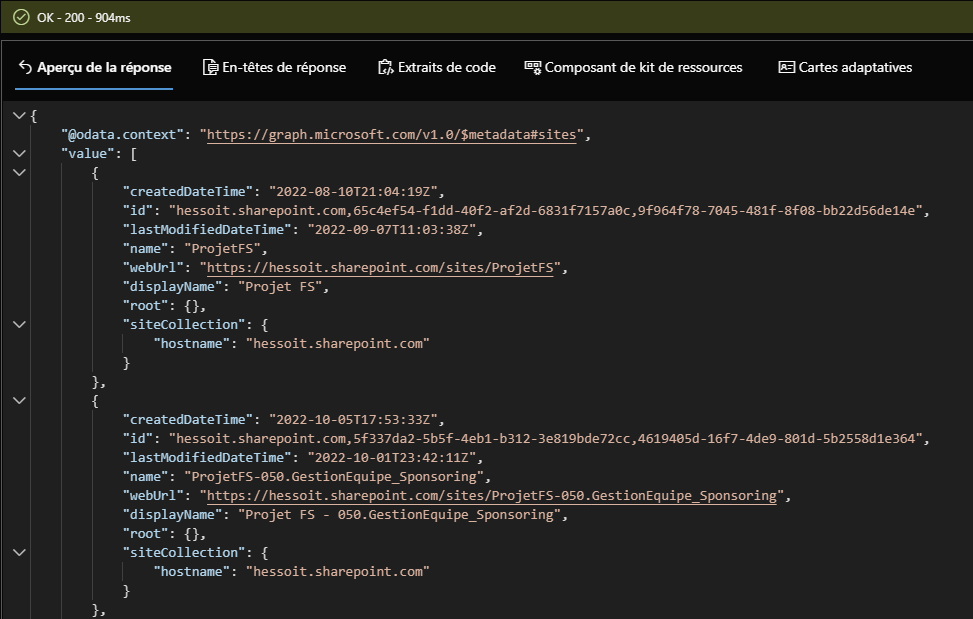This screenshot has height=619, width=973.
Task: Switch to the Extraits de code tab
Action: [x=437, y=67]
